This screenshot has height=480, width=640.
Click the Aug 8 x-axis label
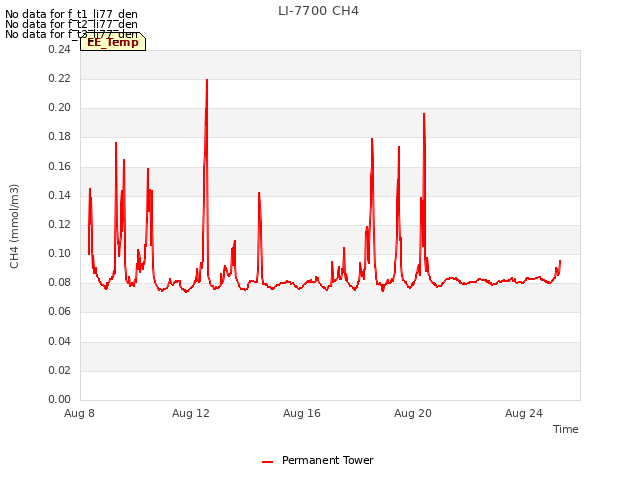click(79, 413)
